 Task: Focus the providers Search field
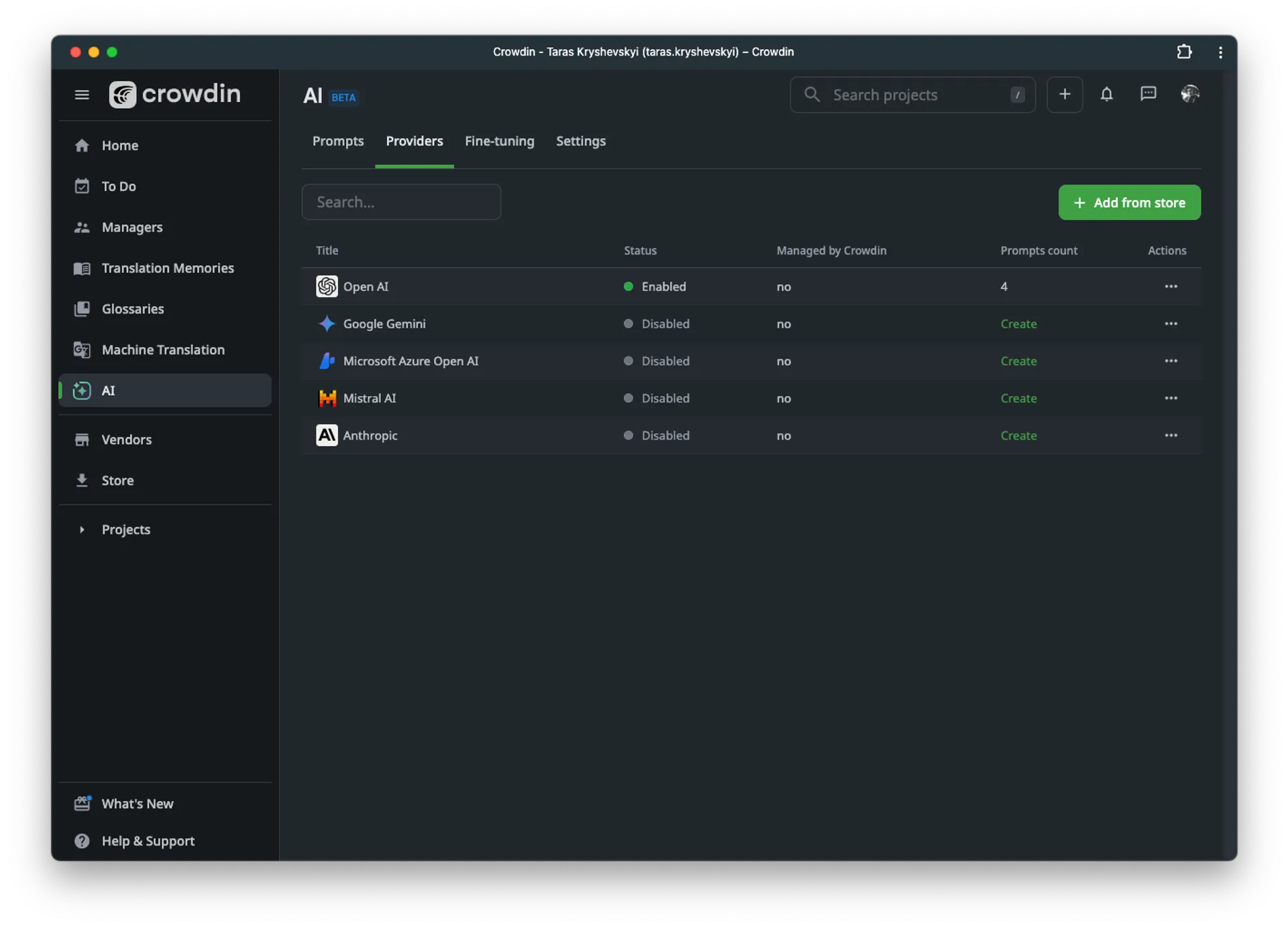(401, 202)
